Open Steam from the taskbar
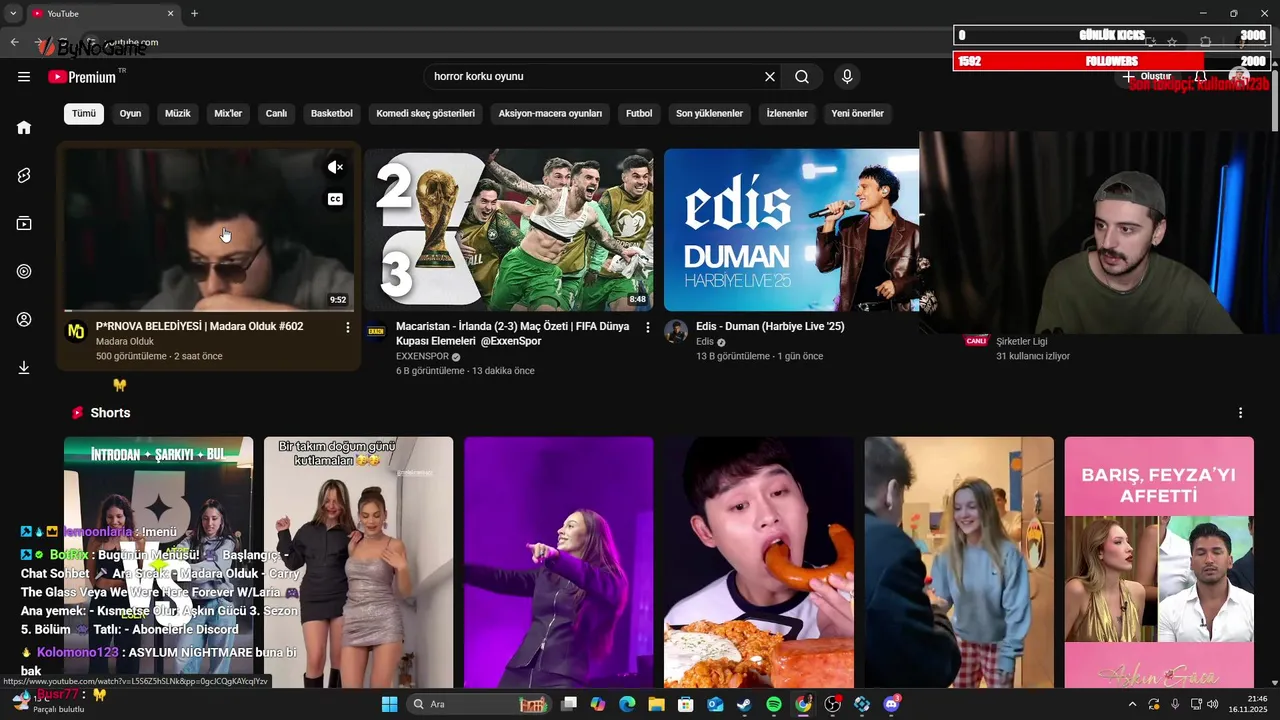 point(744,704)
